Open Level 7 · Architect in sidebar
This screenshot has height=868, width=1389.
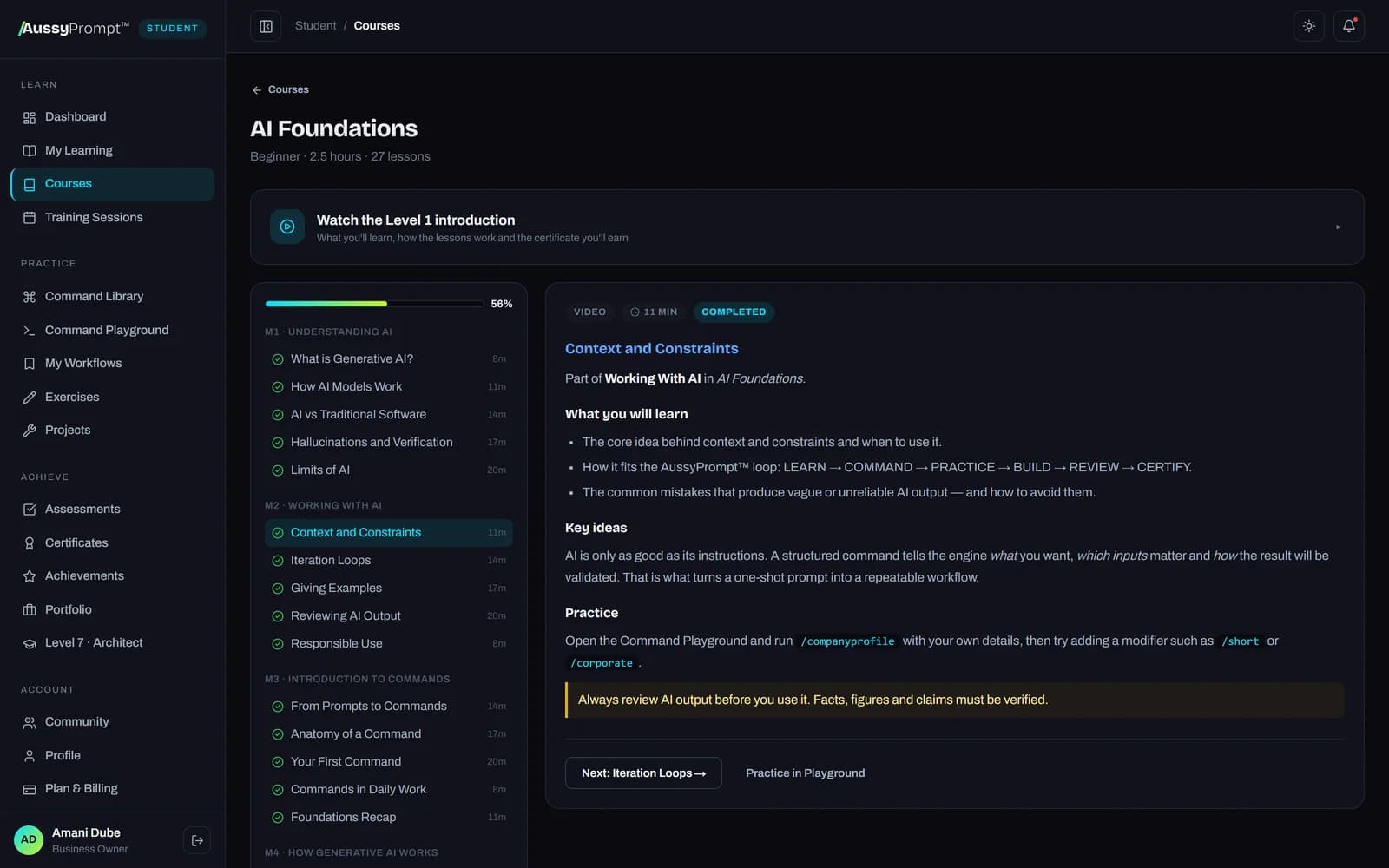click(x=113, y=643)
